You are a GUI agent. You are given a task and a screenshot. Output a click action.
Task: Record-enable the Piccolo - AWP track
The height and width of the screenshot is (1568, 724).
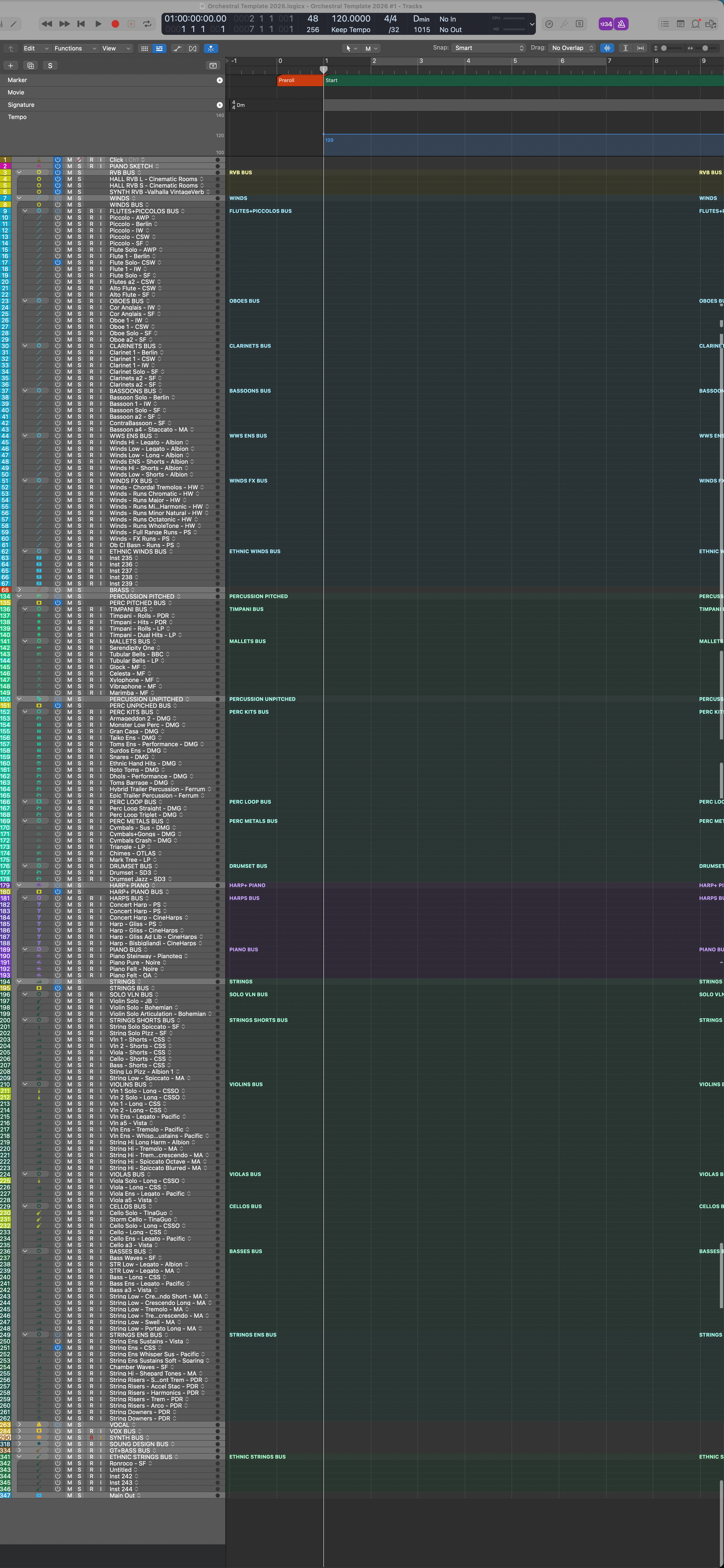[x=91, y=218]
